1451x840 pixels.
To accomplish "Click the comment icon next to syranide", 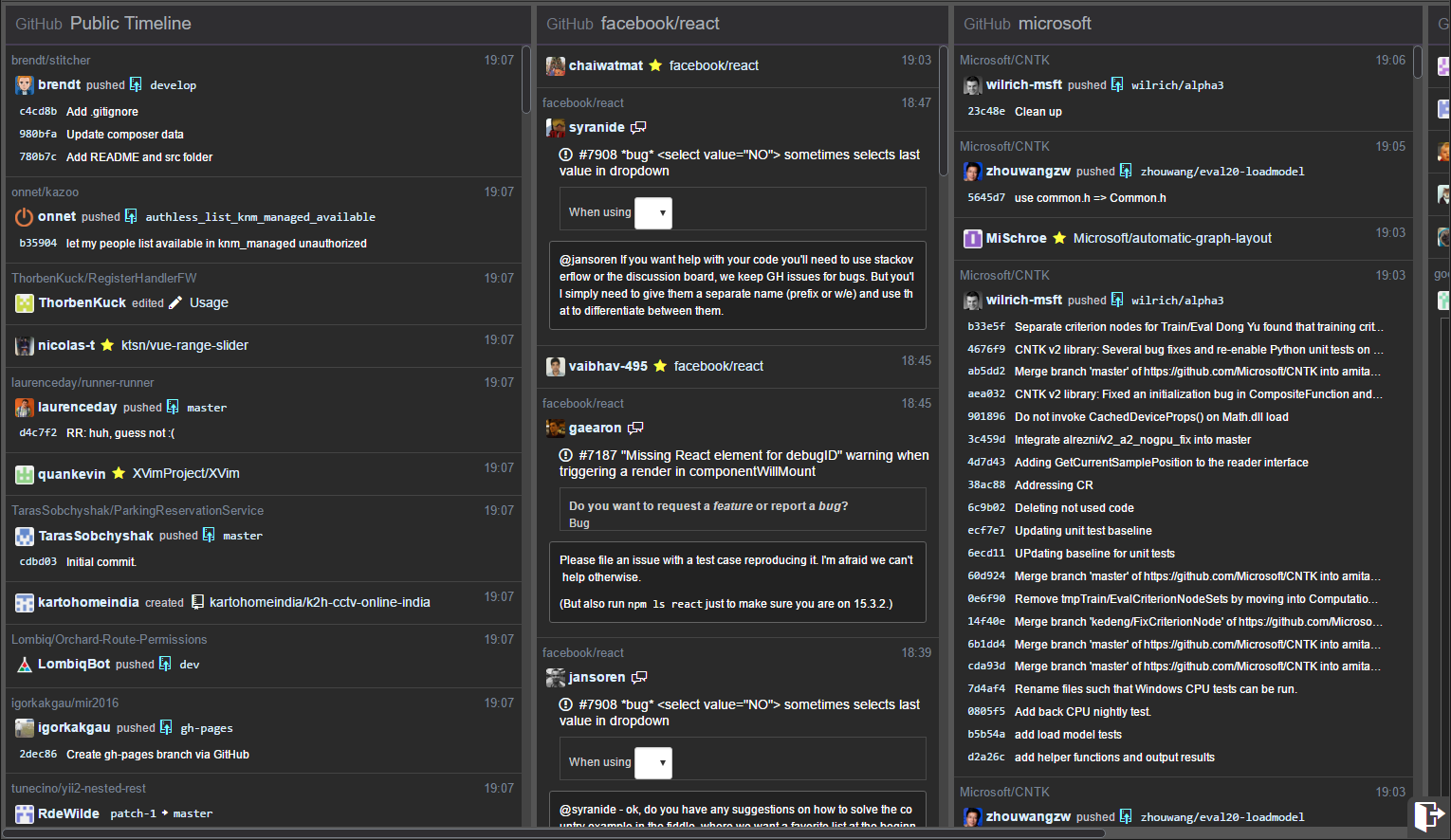I will tap(639, 127).
